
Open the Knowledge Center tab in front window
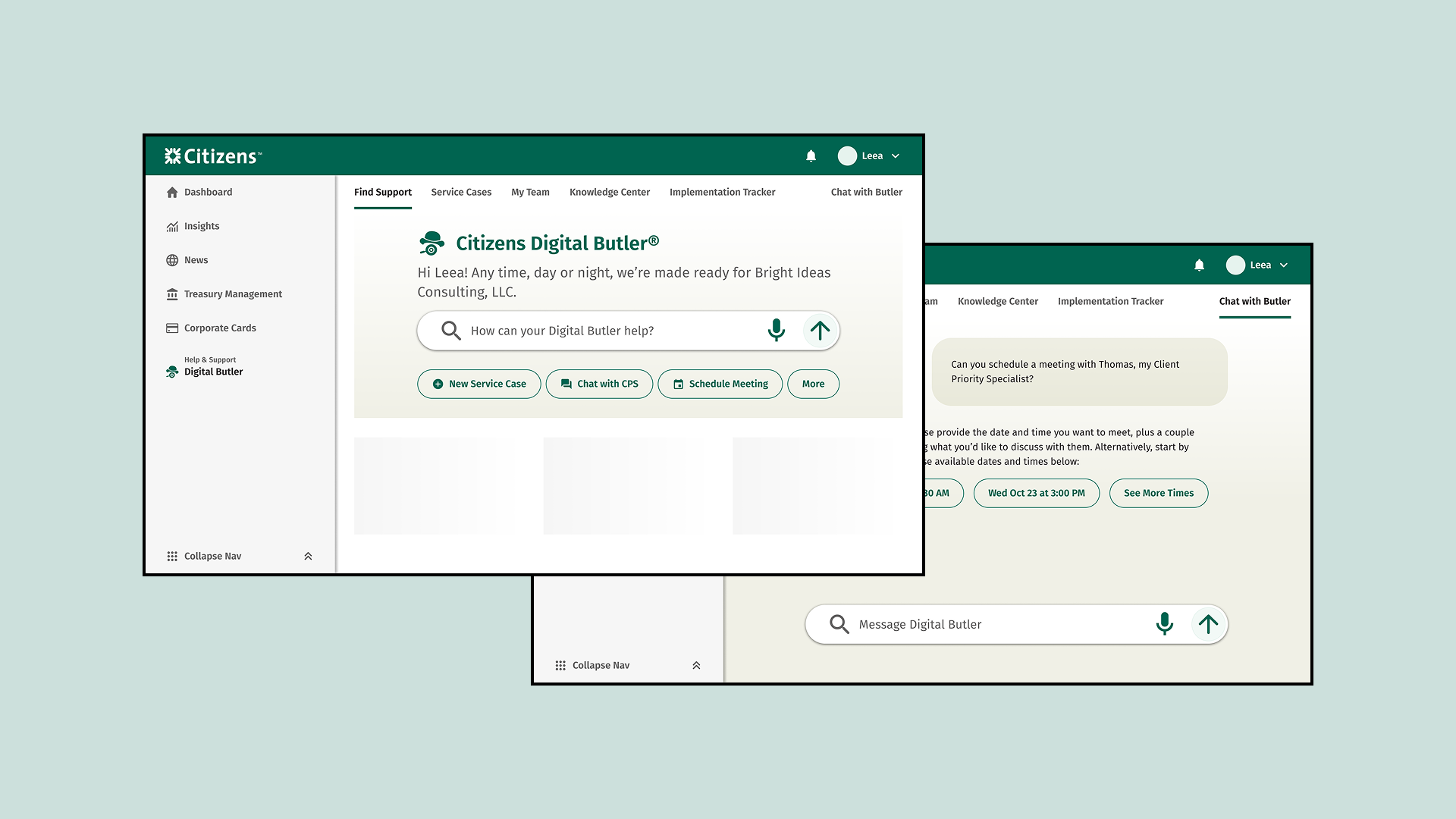609,193
